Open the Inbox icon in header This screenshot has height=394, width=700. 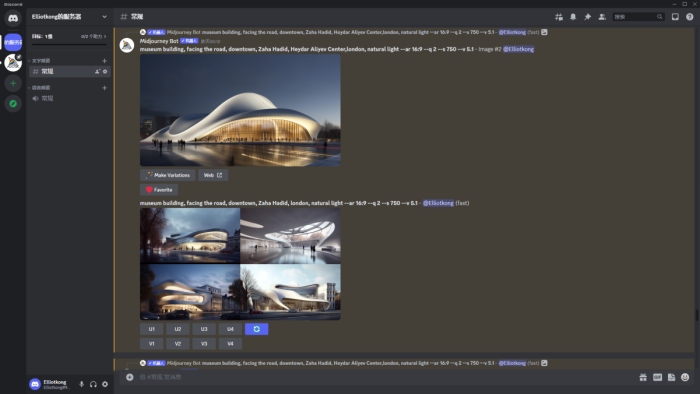[x=675, y=17]
